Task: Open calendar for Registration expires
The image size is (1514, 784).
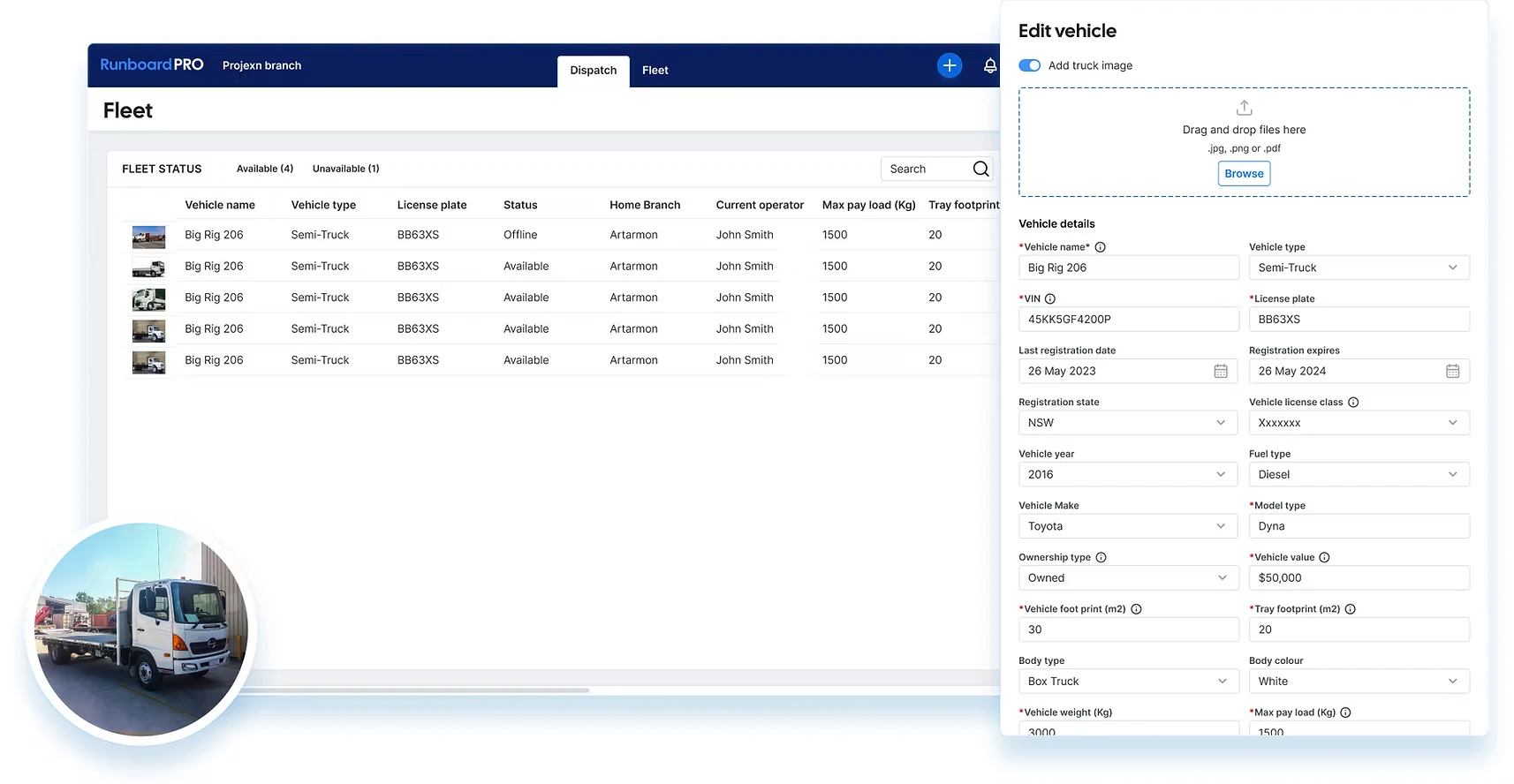Action: pyautogui.click(x=1452, y=372)
